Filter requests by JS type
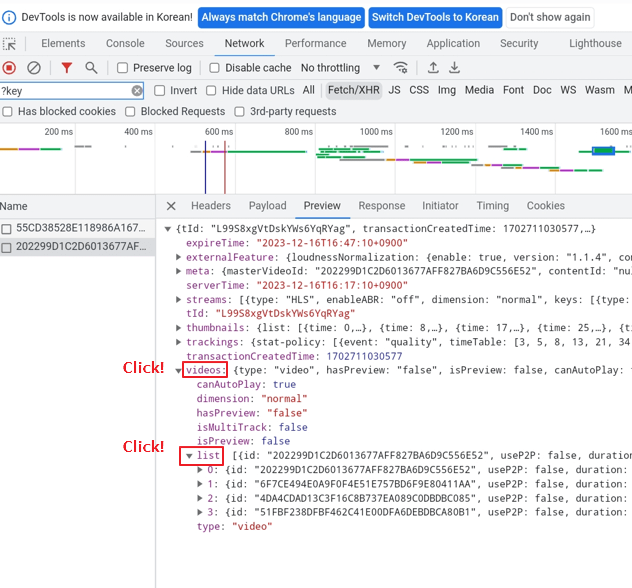This screenshot has width=632, height=588. pyautogui.click(x=394, y=90)
